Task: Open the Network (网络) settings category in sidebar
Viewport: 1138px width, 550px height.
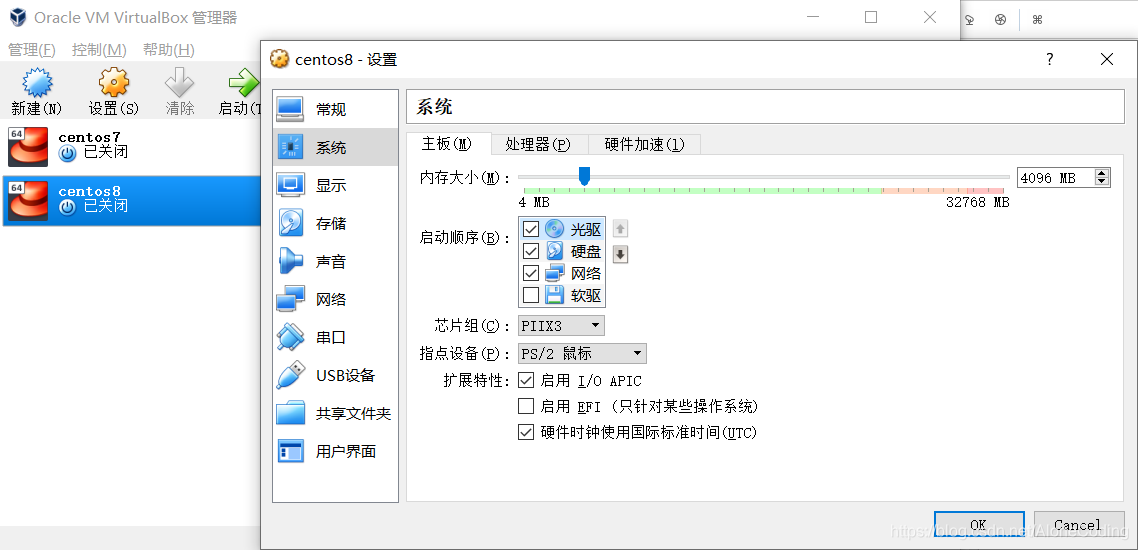Action: [335, 299]
